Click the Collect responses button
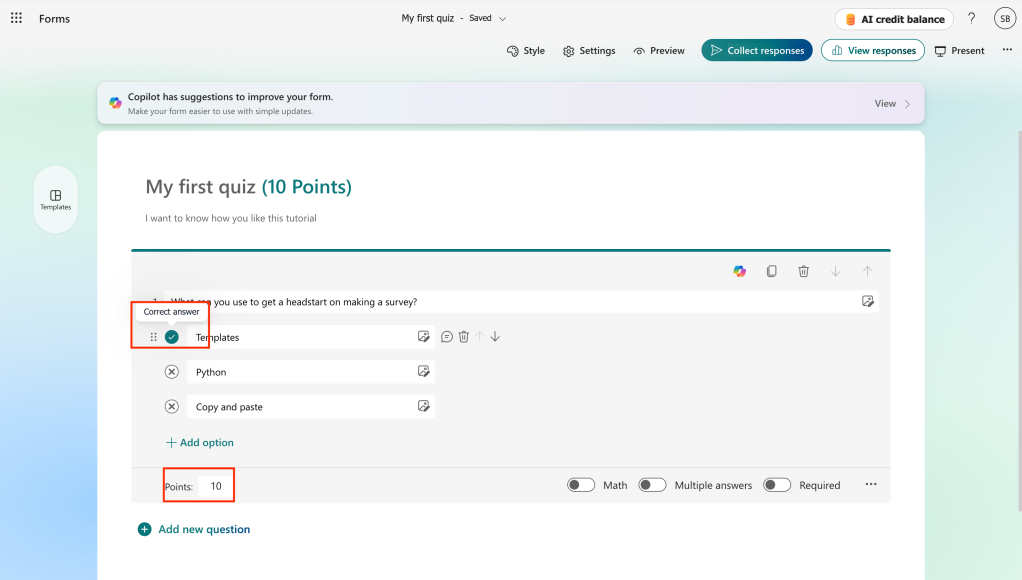 757,49
